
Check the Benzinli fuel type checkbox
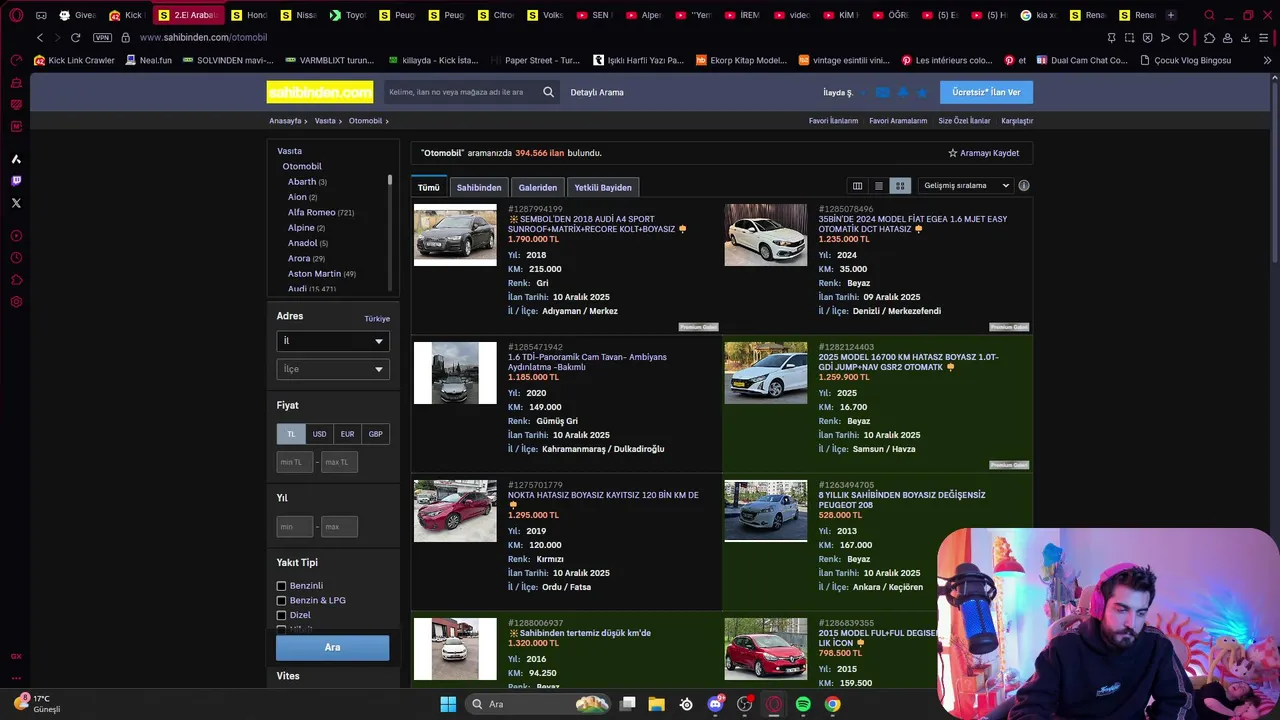(x=281, y=586)
